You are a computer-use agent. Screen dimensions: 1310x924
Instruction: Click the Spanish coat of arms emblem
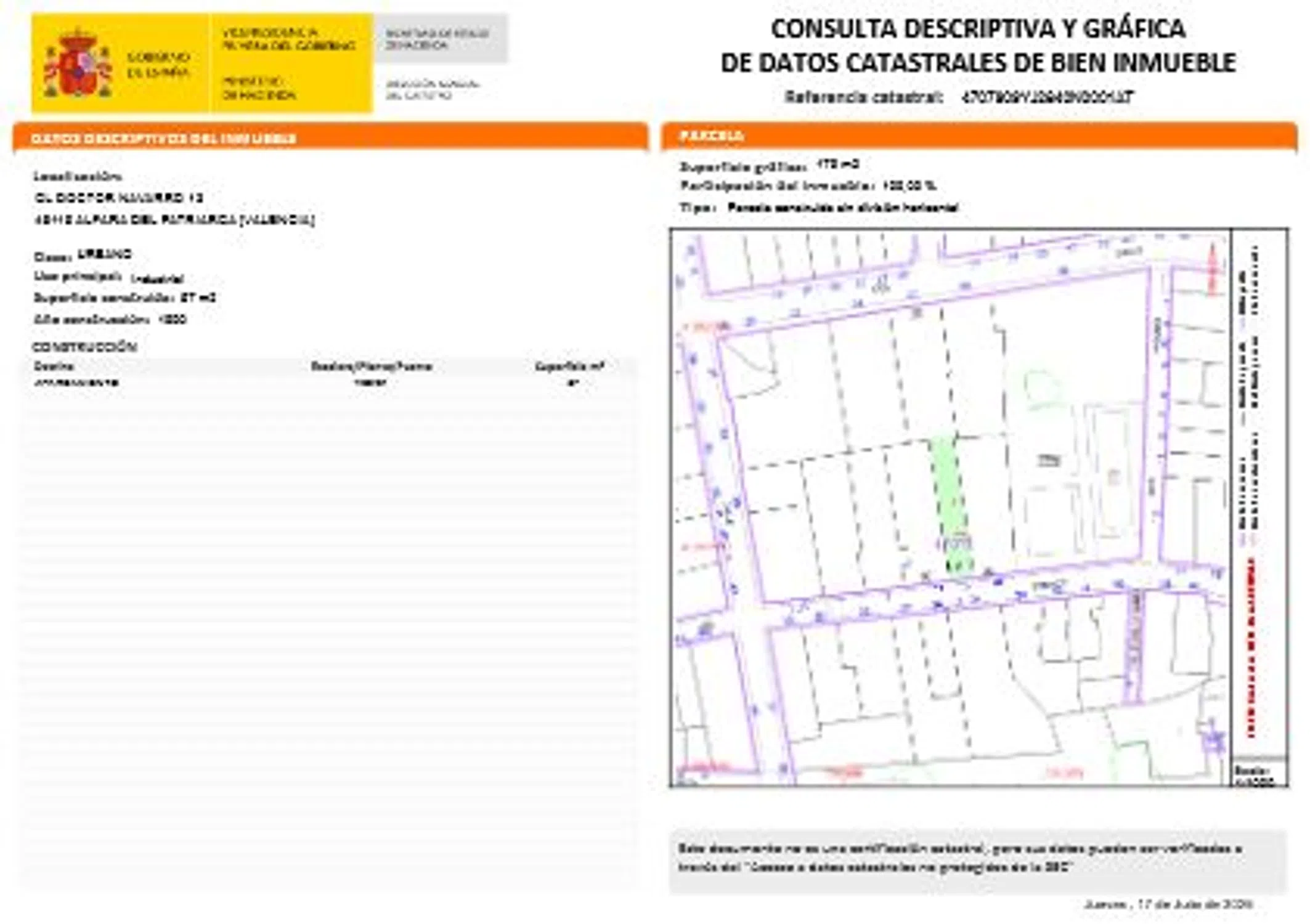(78, 63)
